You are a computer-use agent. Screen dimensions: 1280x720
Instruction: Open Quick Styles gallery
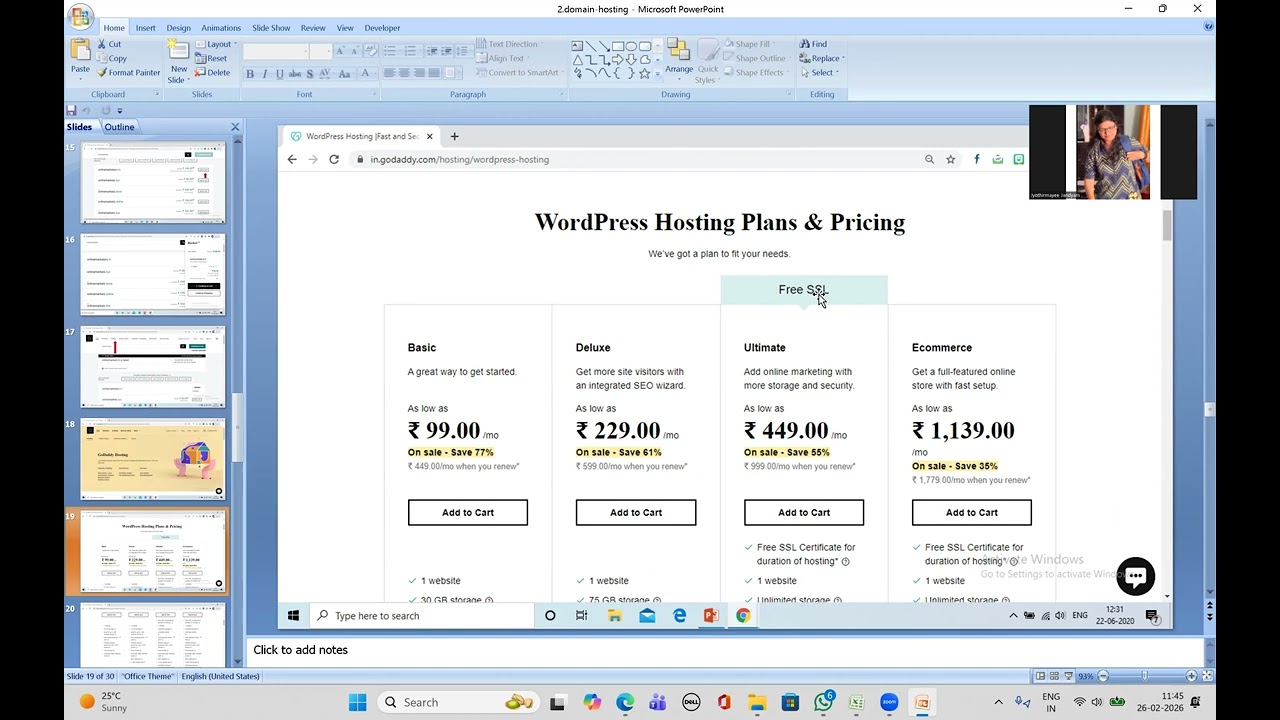(x=708, y=62)
